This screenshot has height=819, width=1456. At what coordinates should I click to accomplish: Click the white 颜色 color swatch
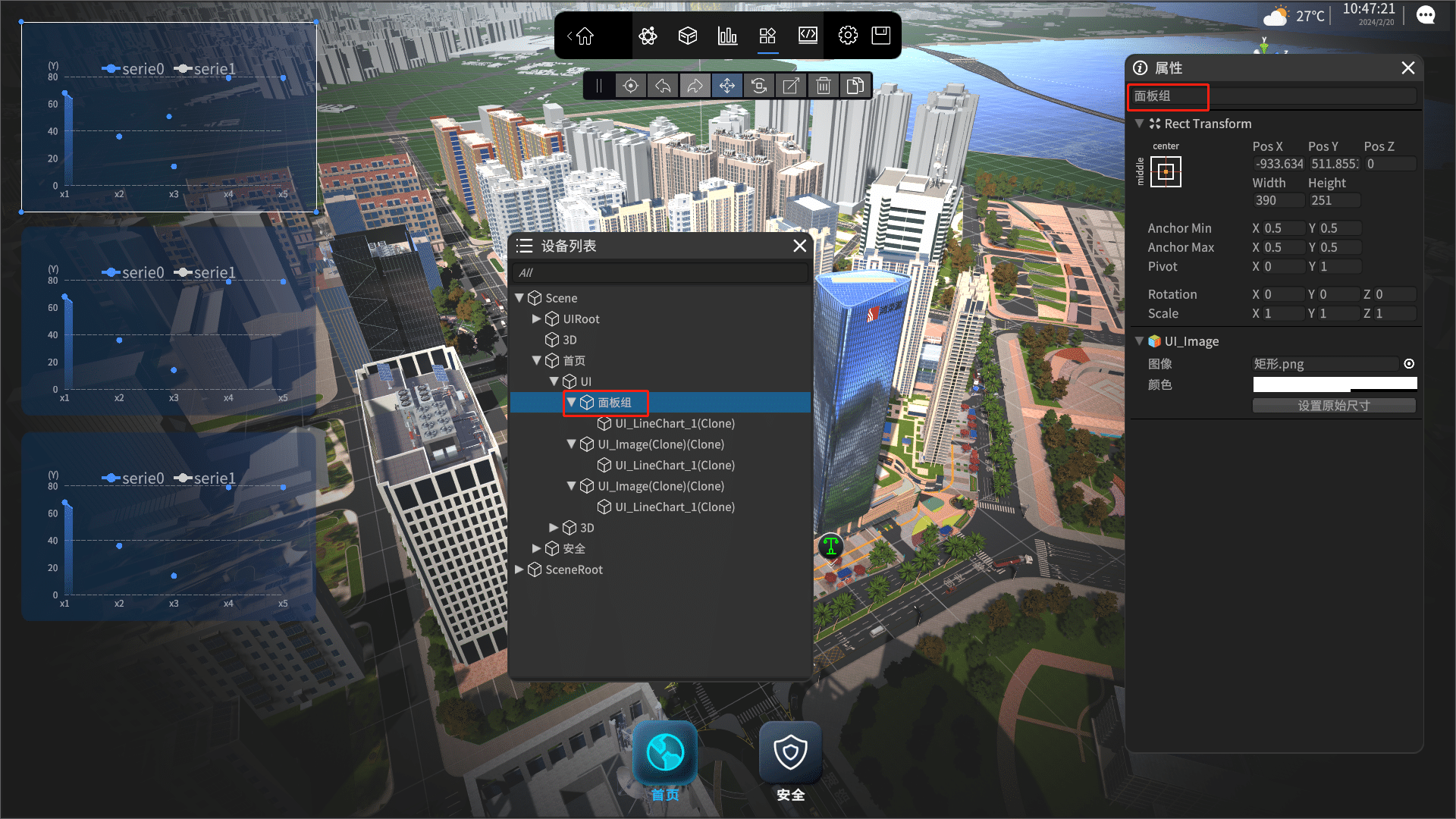1334,384
